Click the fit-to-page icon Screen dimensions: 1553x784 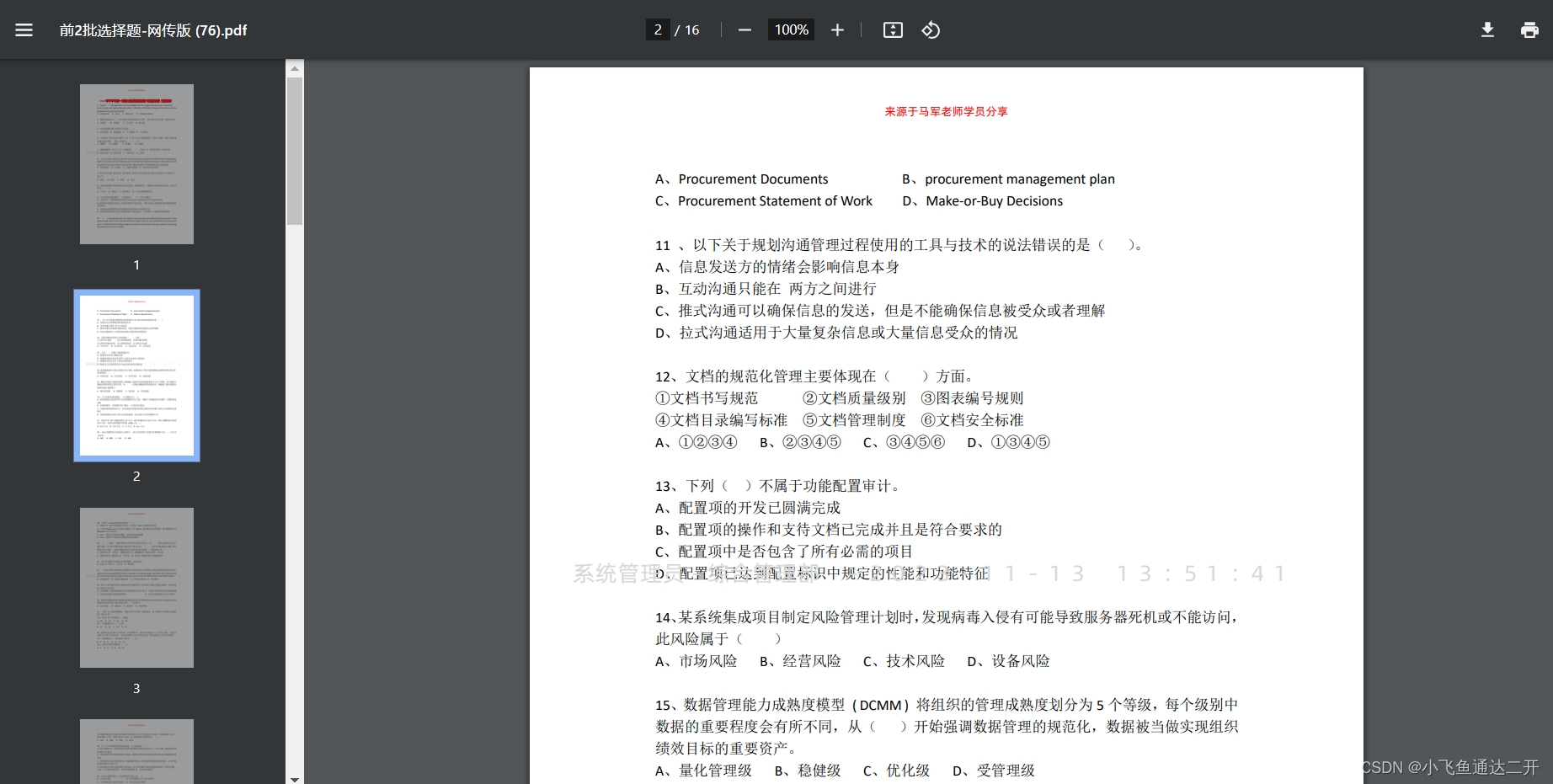(x=892, y=29)
